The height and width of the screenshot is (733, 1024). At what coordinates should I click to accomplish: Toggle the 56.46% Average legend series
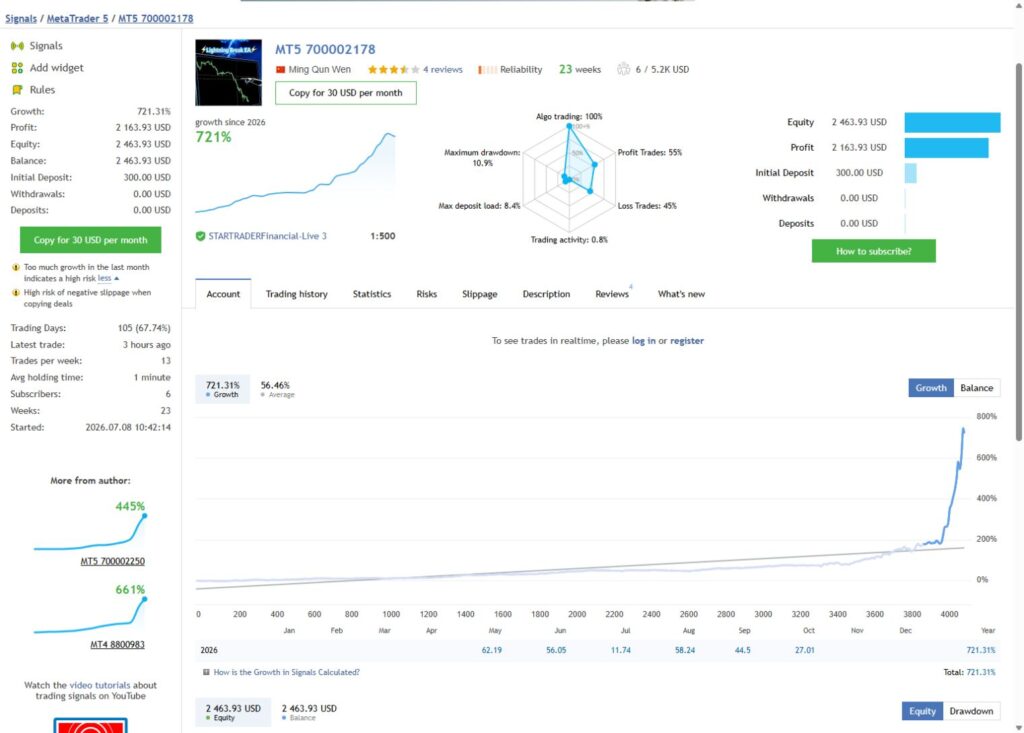point(277,389)
